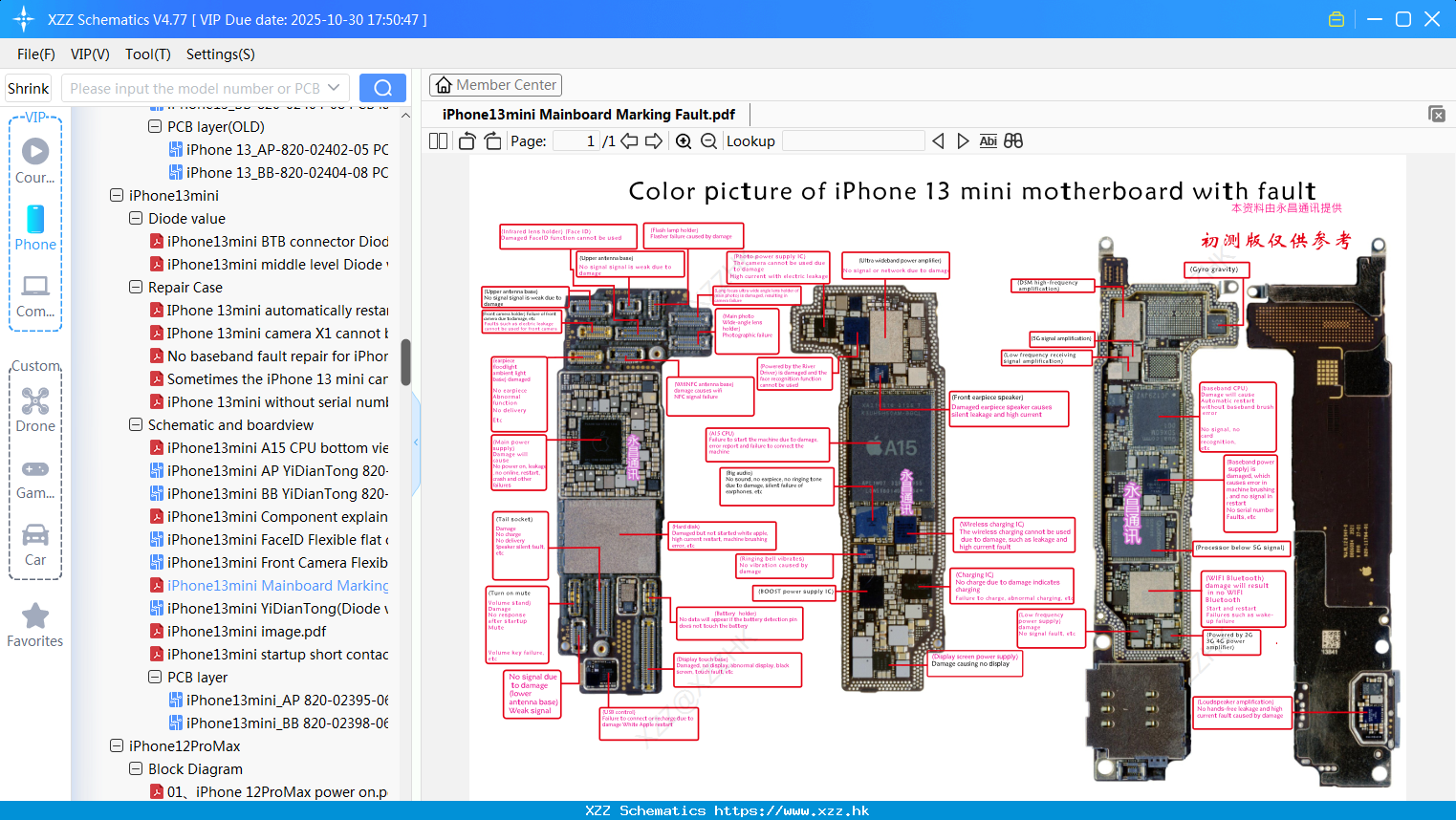Find next lookup result triangle

point(963,140)
